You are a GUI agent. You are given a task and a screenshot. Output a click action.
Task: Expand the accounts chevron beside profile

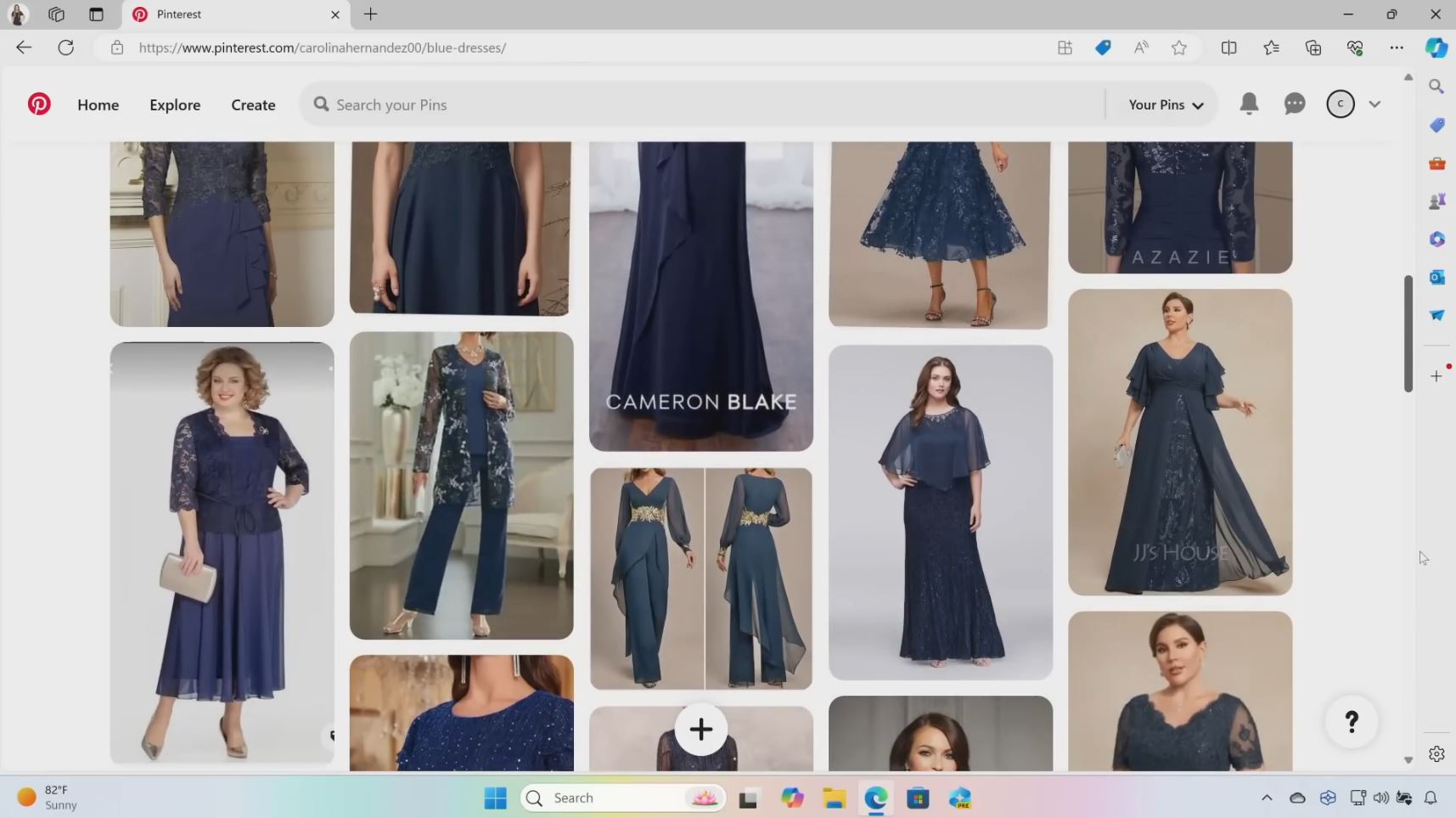click(1374, 104)
